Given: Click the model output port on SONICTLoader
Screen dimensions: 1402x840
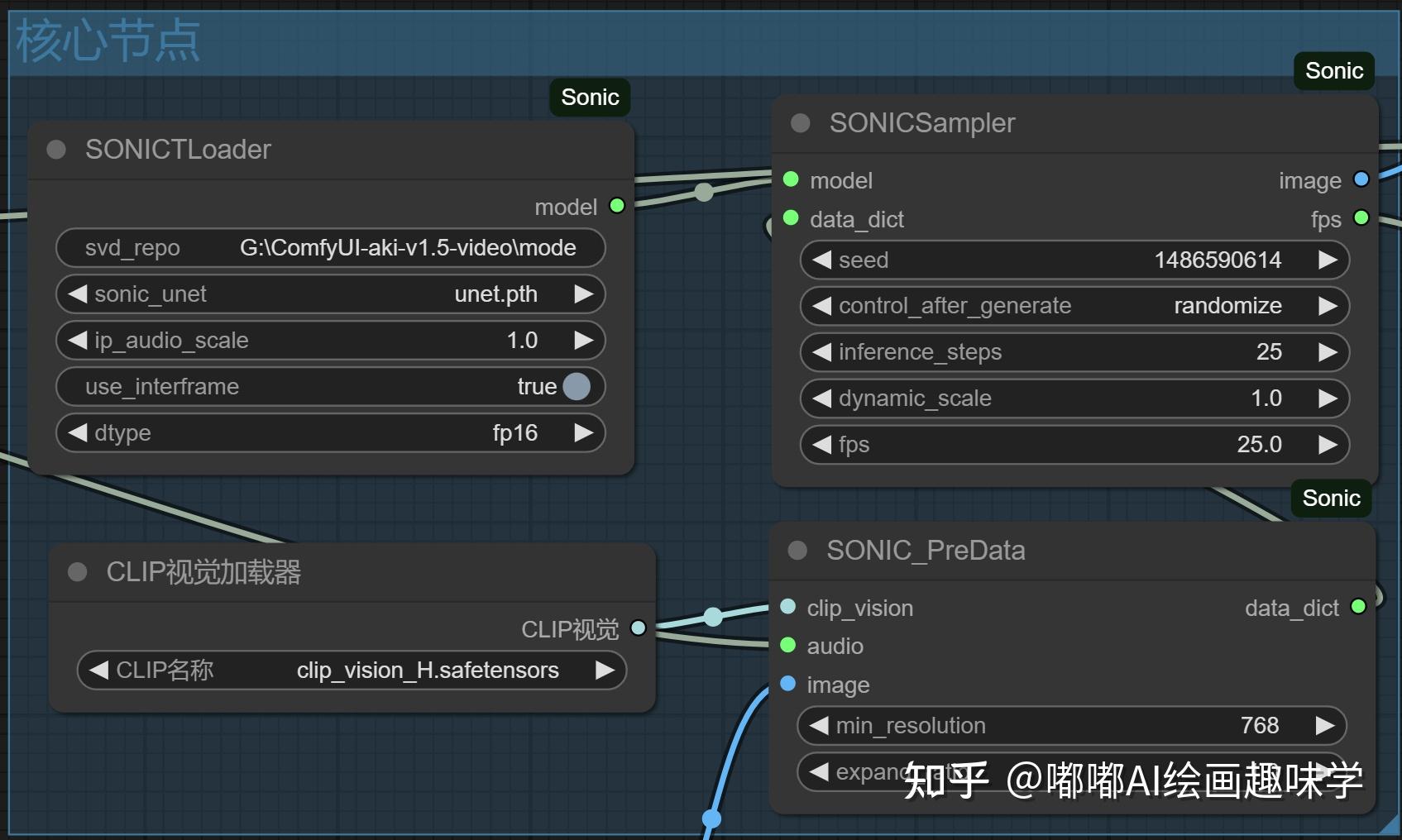Looking at the screenshot, I should point(616,207).
